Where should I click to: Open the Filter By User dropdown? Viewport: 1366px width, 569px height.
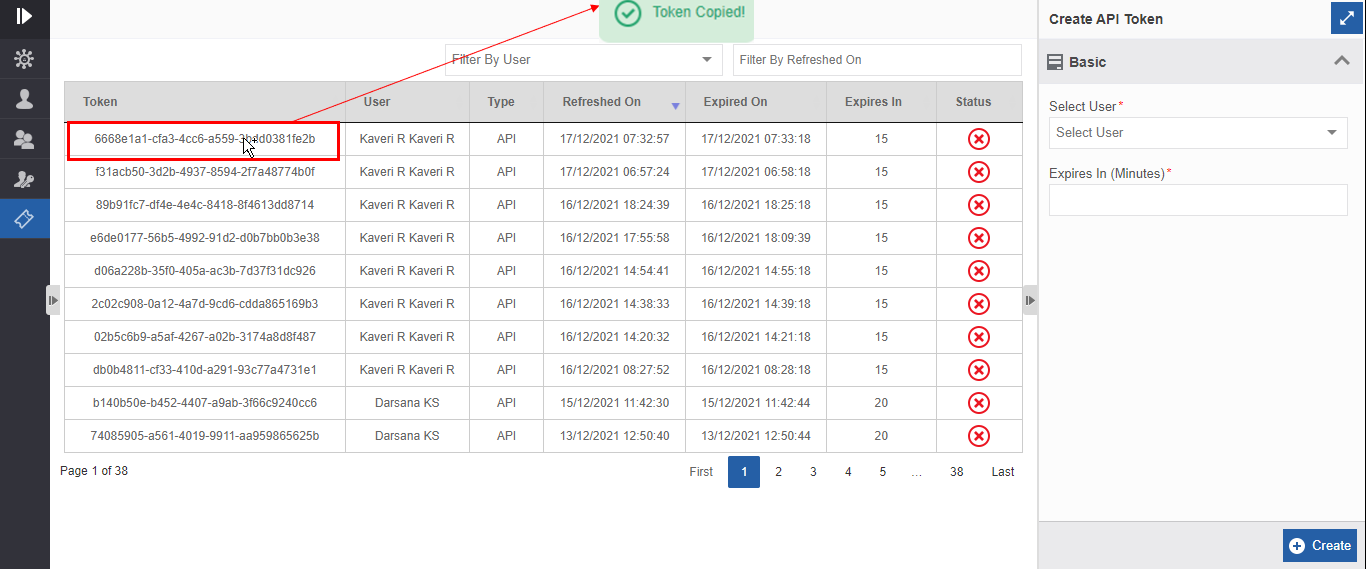pos(583,60)
